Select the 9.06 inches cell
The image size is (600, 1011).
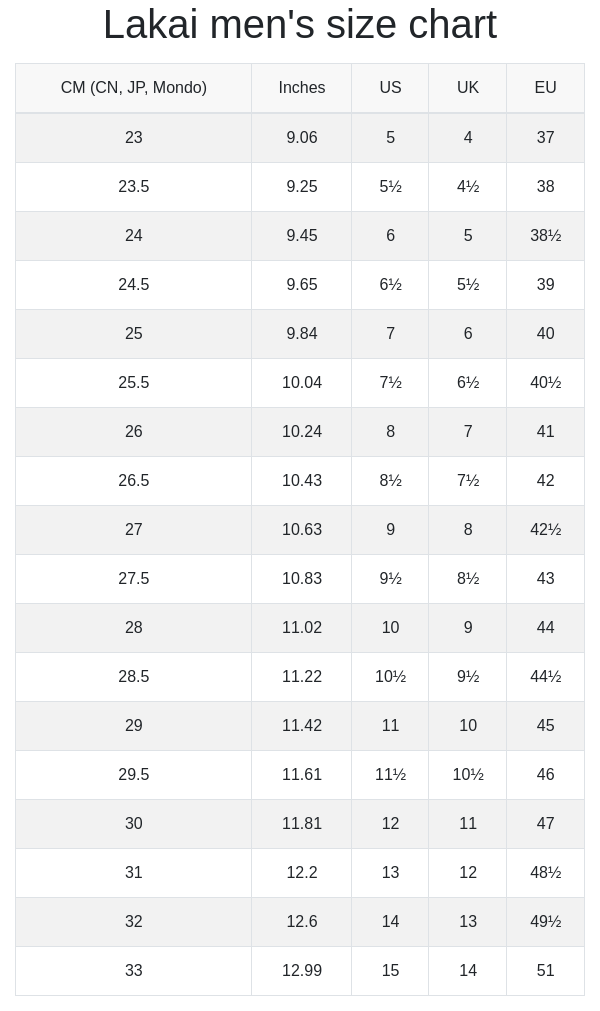click(x=302, y=138)
